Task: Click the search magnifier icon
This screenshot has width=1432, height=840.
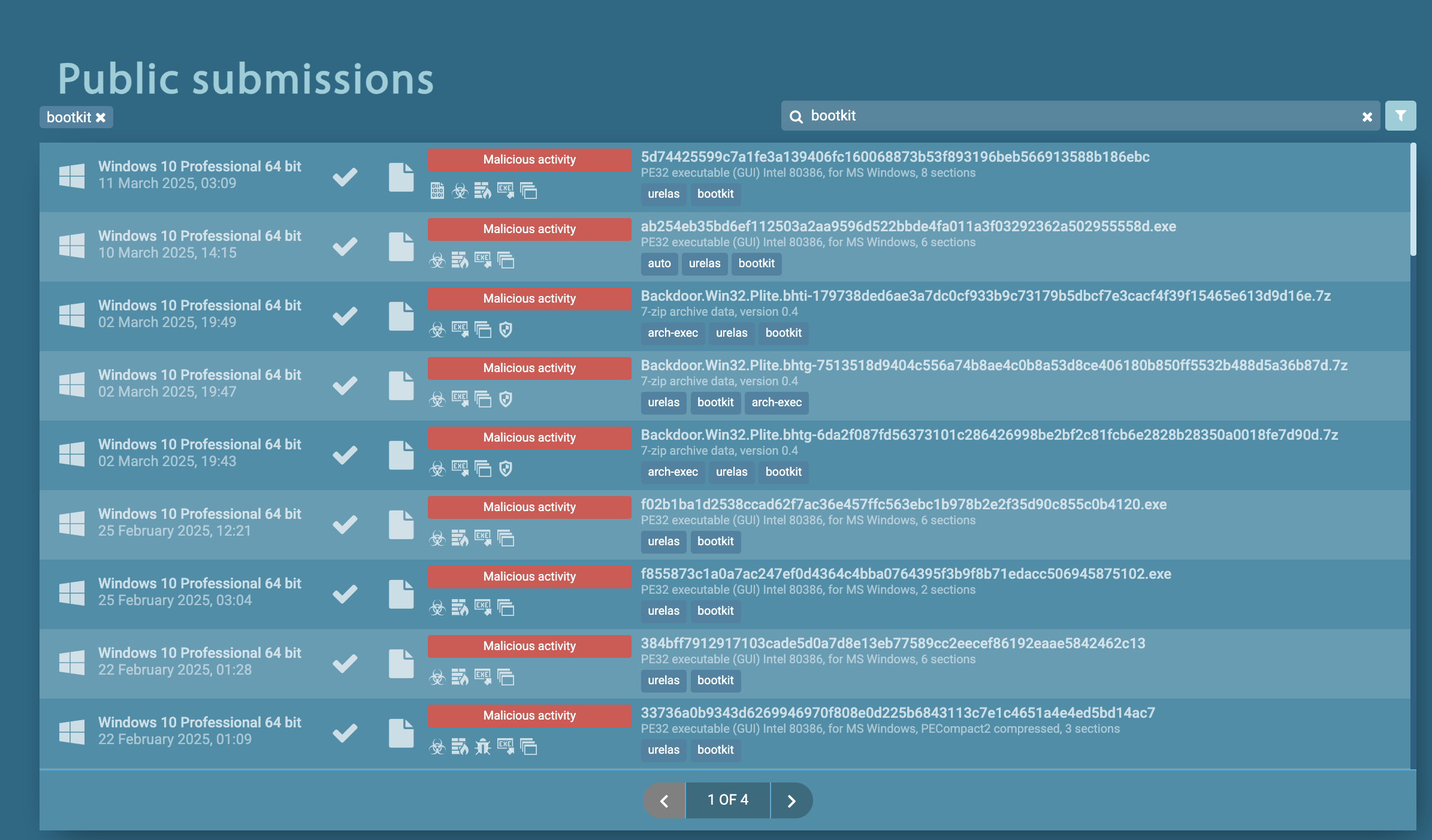Action: tap(796, 117)
